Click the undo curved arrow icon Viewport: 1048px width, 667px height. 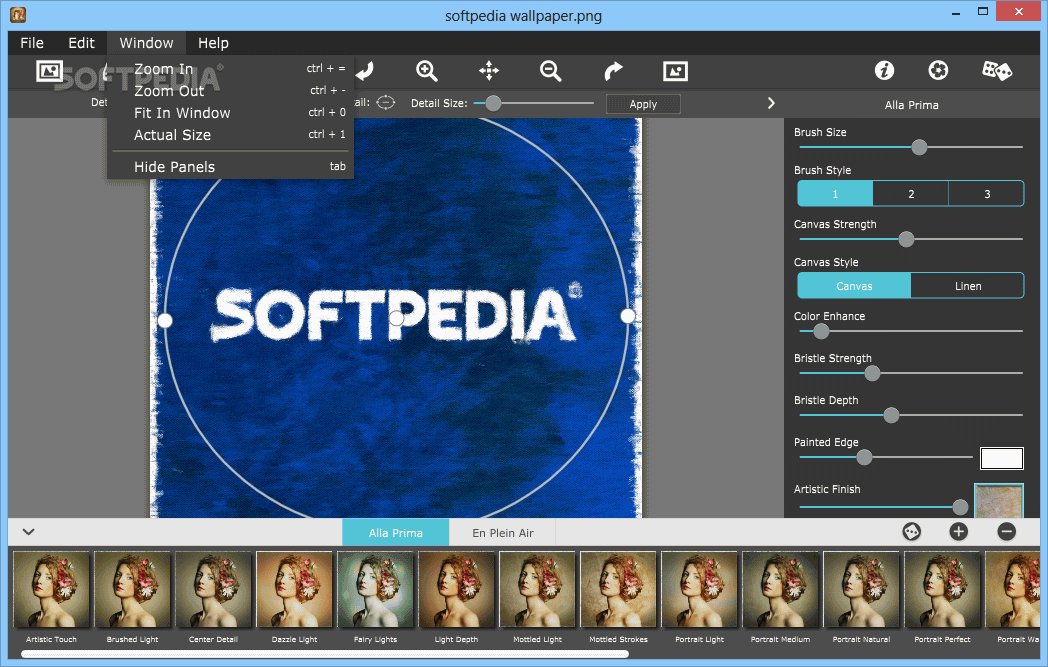(x=365, y=71)
